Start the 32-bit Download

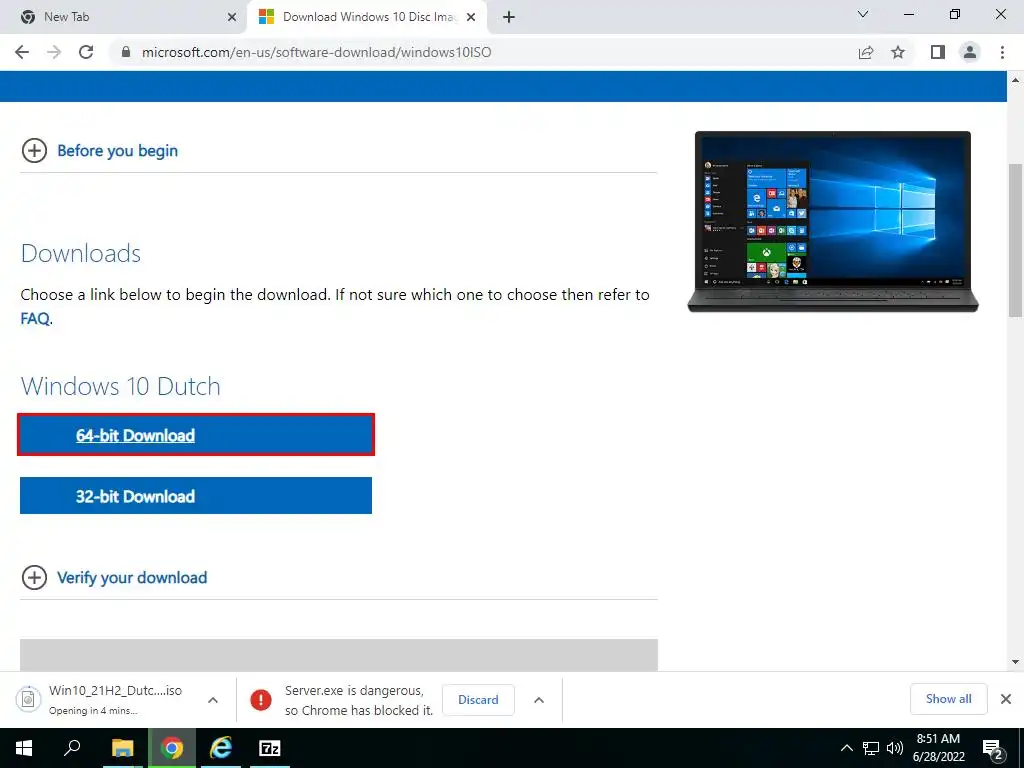point(196,496)
